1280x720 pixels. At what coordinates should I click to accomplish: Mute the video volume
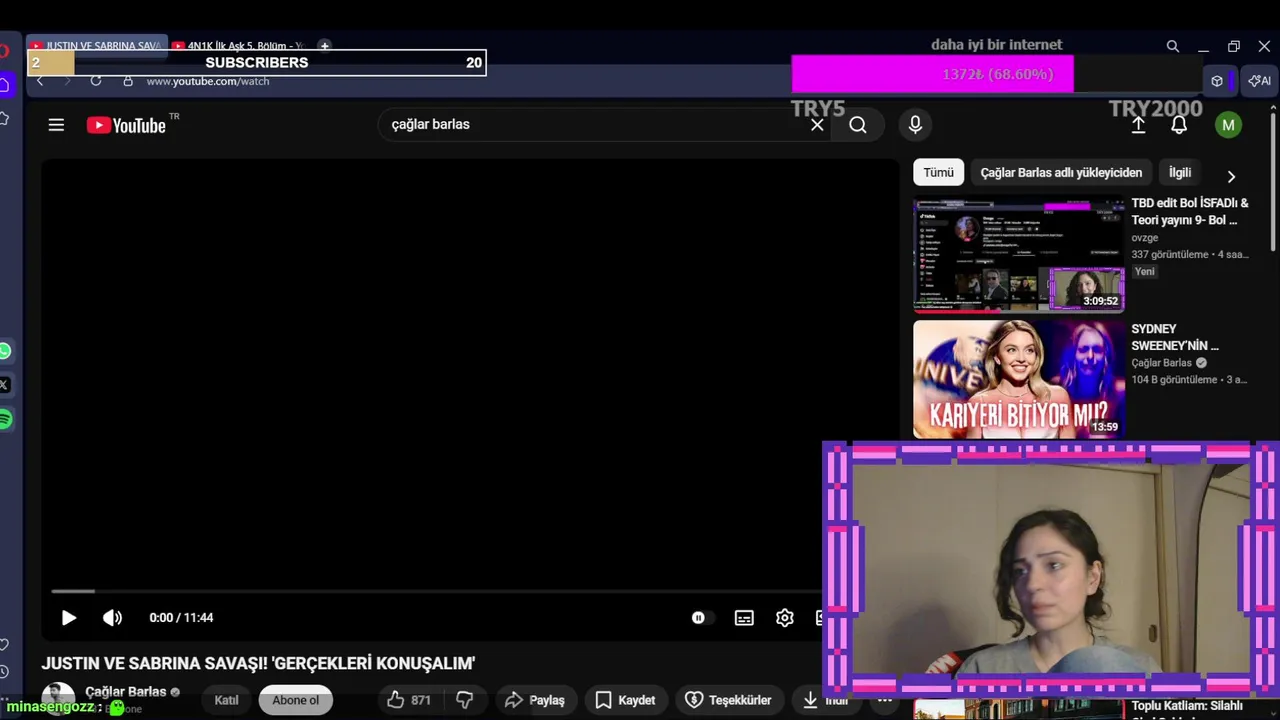pyautogui.click(x=112, y=618)
